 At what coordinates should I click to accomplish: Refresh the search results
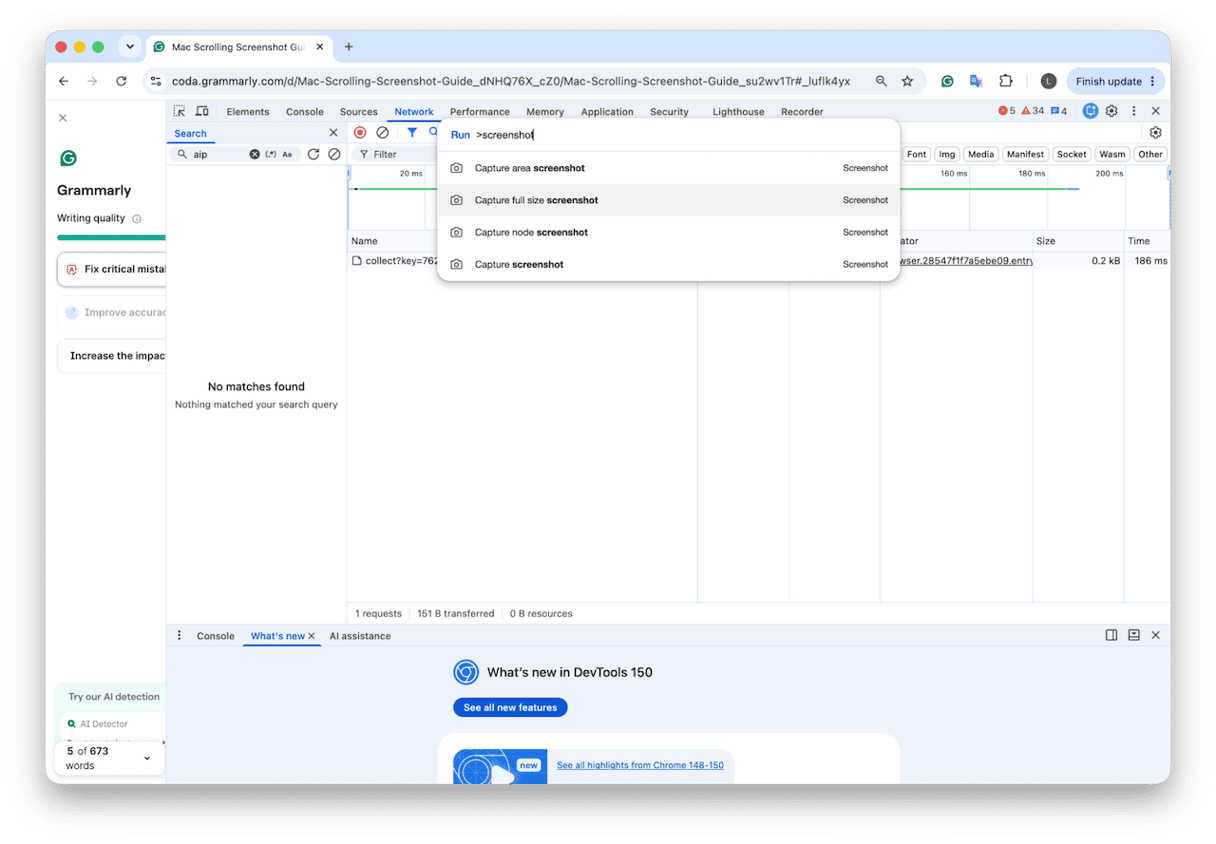coord(313,155)
